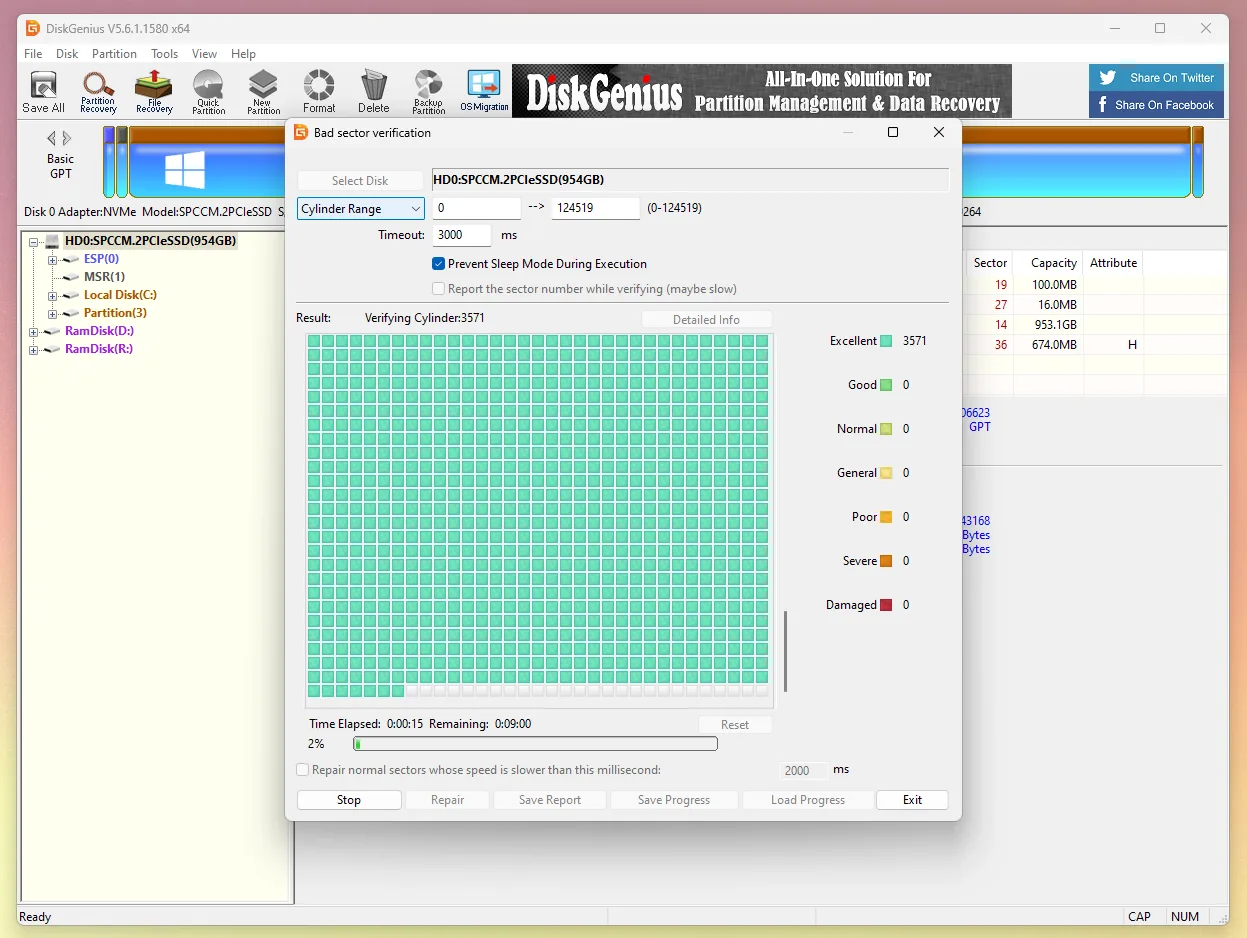Create a New Partition

262,91
